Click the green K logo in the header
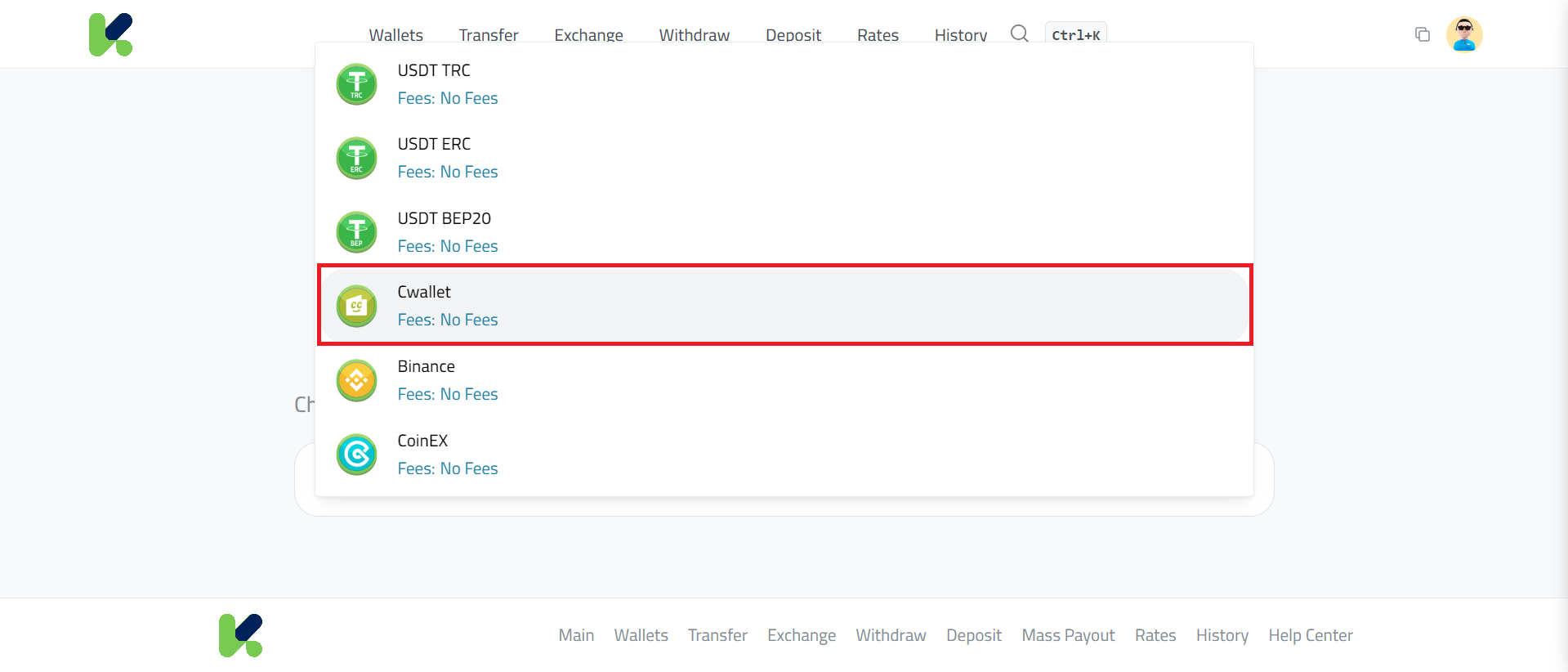The height and width of the screenshot is (672, 1568). [110, 34]
